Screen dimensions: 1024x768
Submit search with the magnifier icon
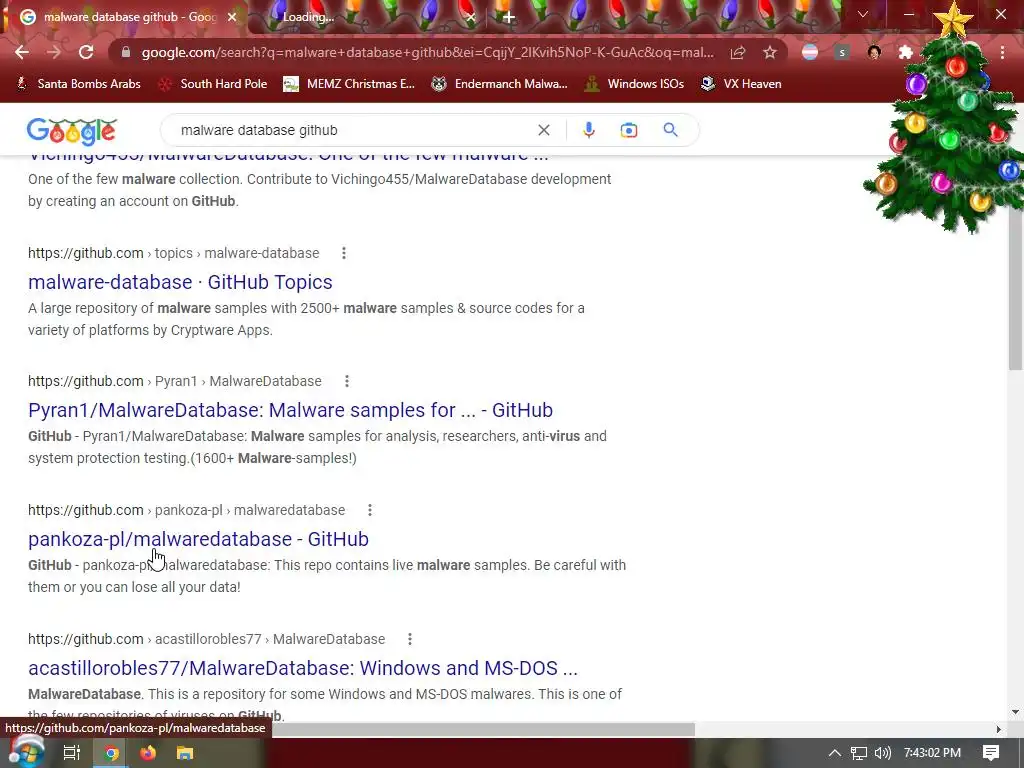point(670,130)
